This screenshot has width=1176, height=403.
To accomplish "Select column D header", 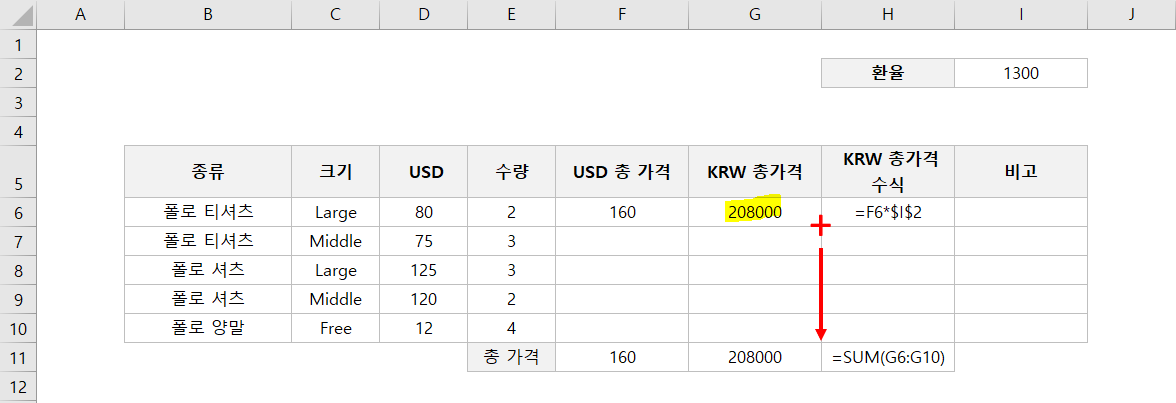I will coord(423,15).
